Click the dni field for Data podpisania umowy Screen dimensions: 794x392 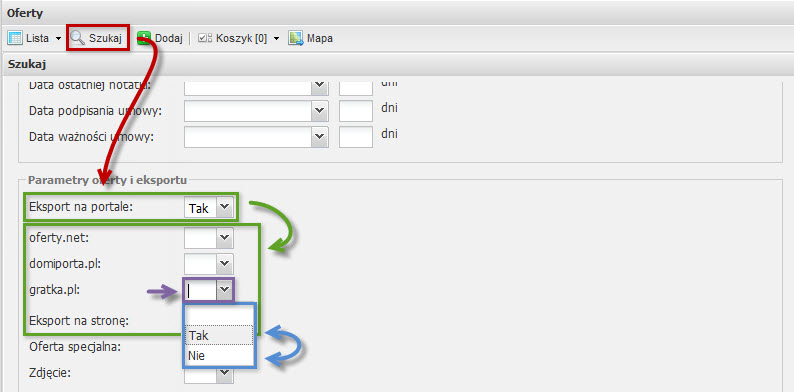coord(356,111)
